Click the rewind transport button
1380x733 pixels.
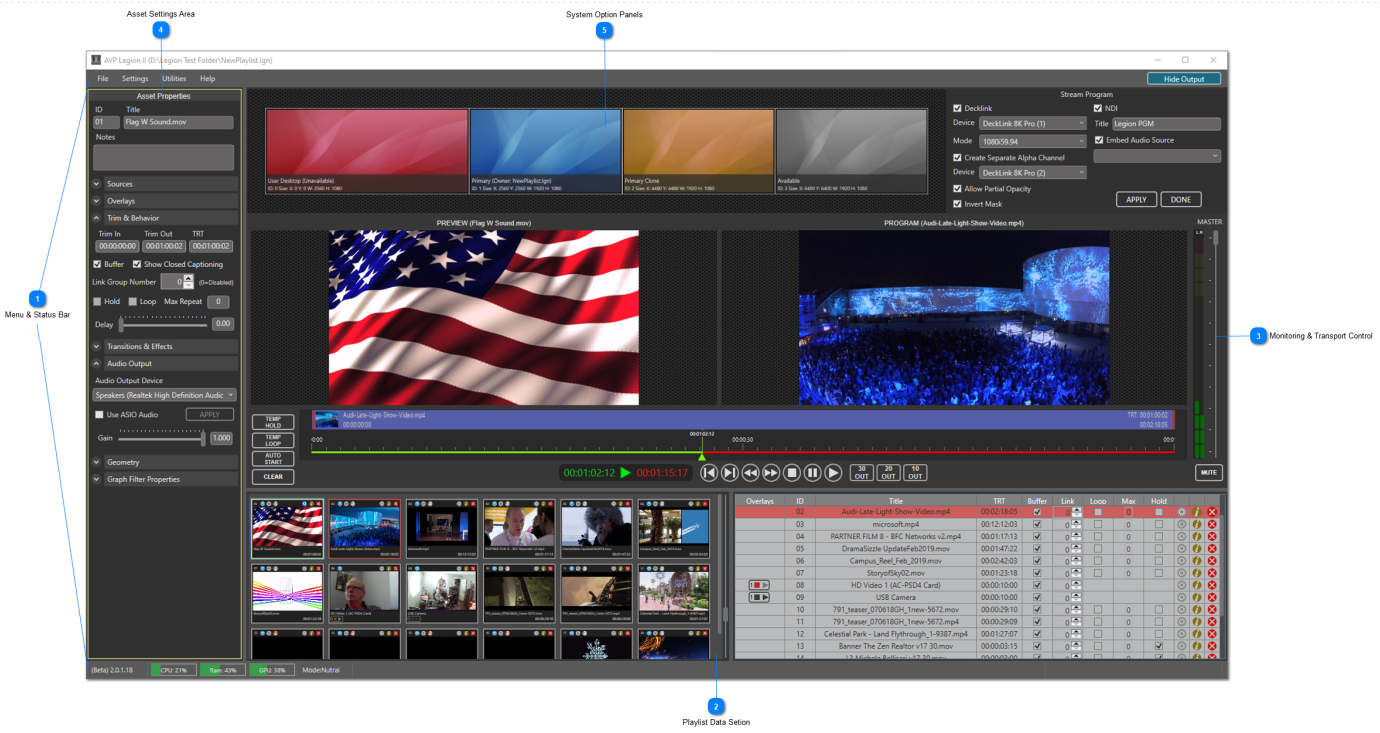coord(750,473)
